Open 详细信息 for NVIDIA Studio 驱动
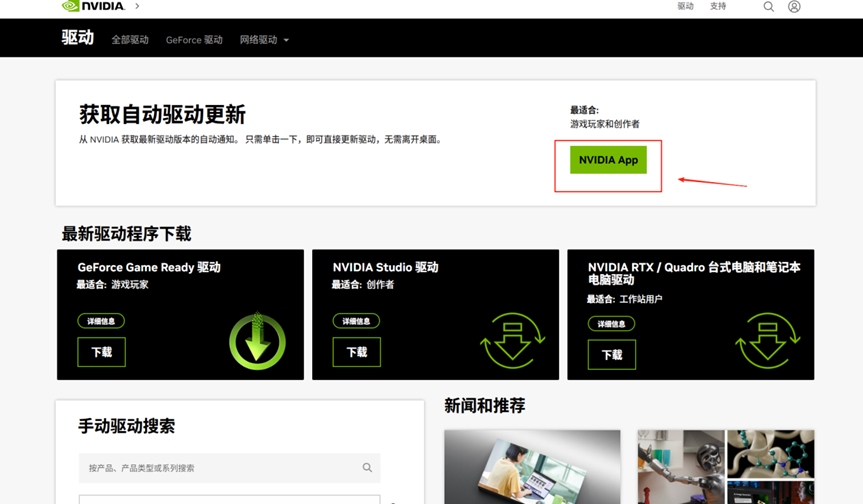Screen dimensions: 863x504 click(x=356, y=321)
